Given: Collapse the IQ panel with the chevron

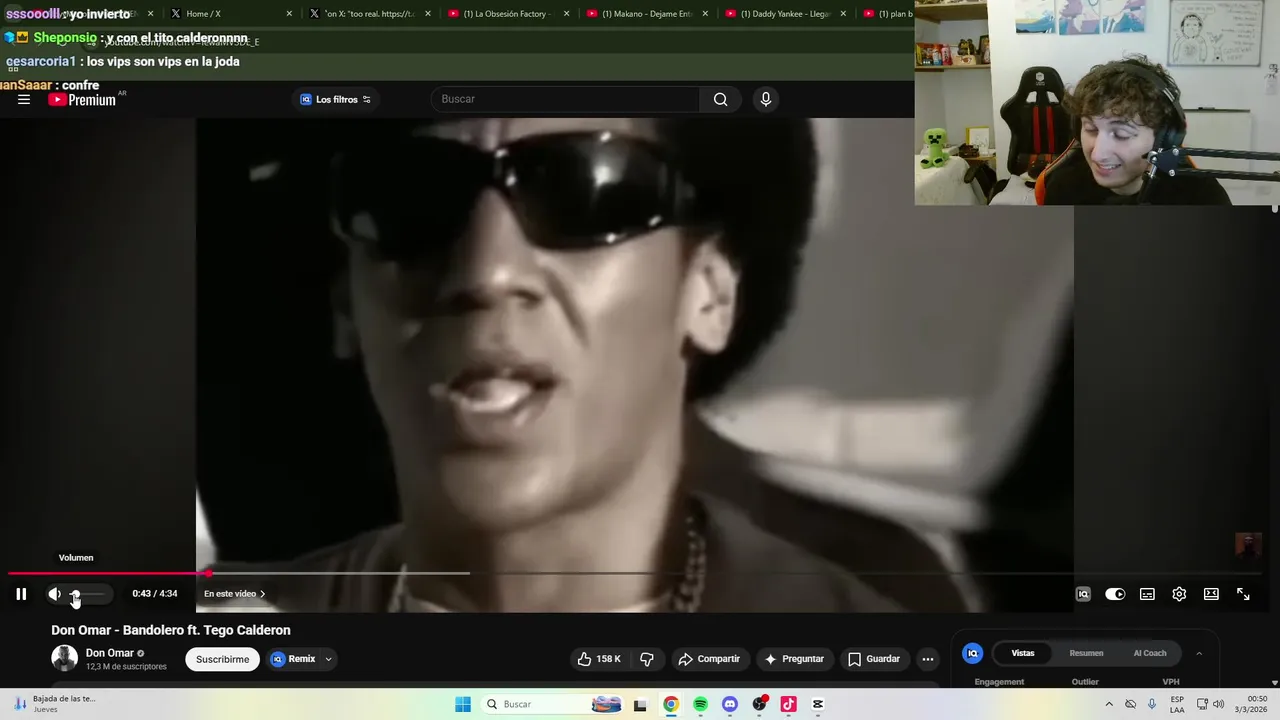Looking at the screenshot, I should [x=1199, y=653].
